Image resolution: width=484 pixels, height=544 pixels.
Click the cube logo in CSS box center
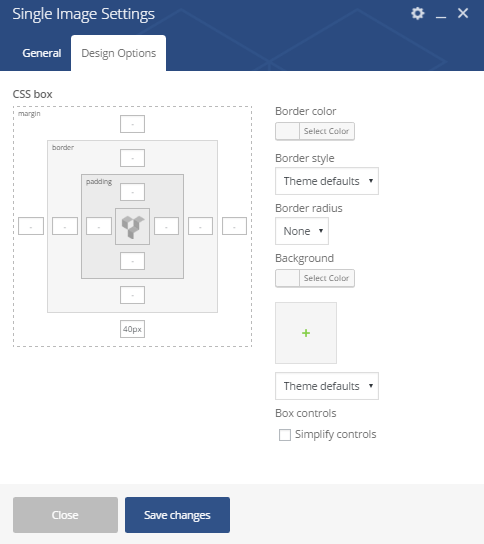[133, 227]
